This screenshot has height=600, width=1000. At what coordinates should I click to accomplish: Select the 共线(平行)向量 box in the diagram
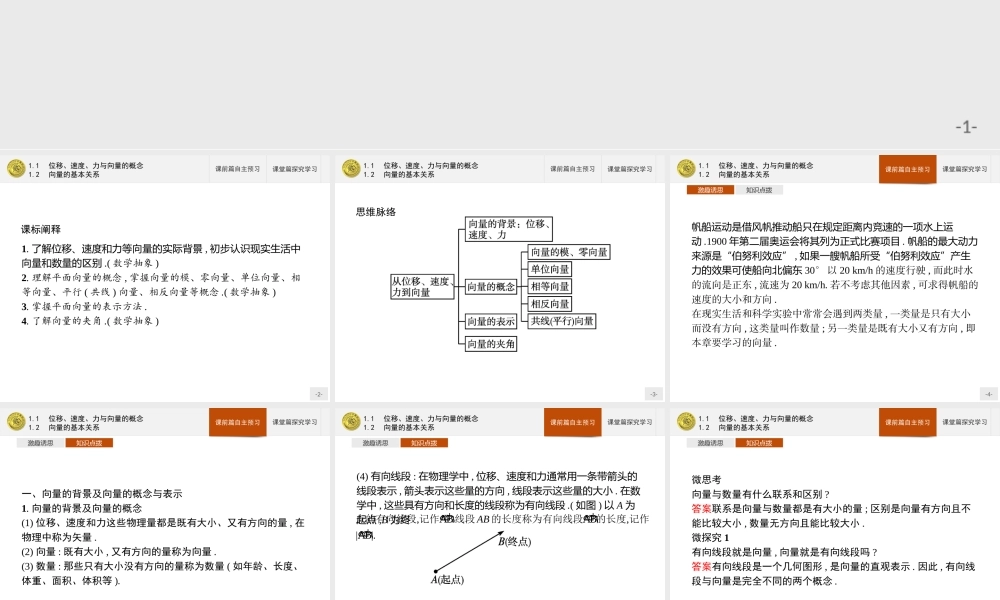click(562, 320)
